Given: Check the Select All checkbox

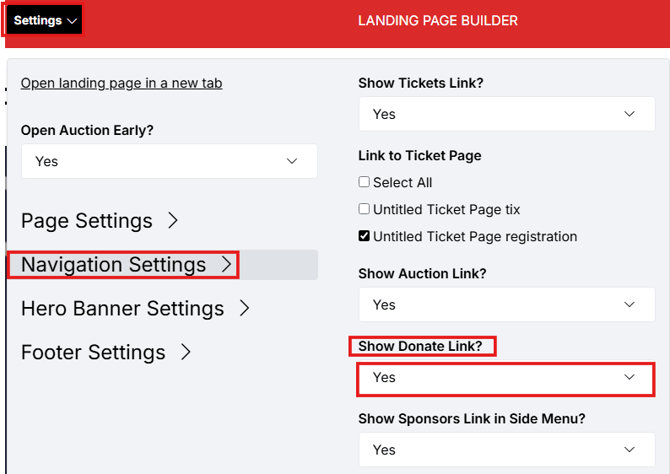Looking at the screenshot, I should pyautogui.click(x=365, y=183).
